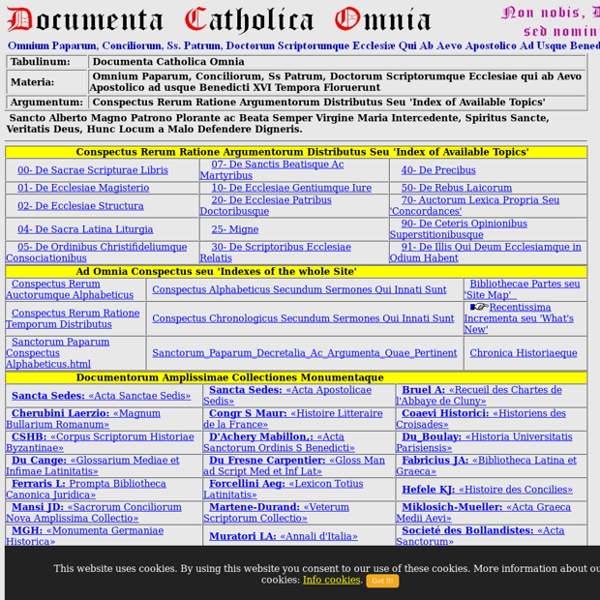Open 07- De Sanctis Beatisque Ac Martyribus
This screenshot has height=600, width=600.
pyautogui.click(x=272, y=170)
